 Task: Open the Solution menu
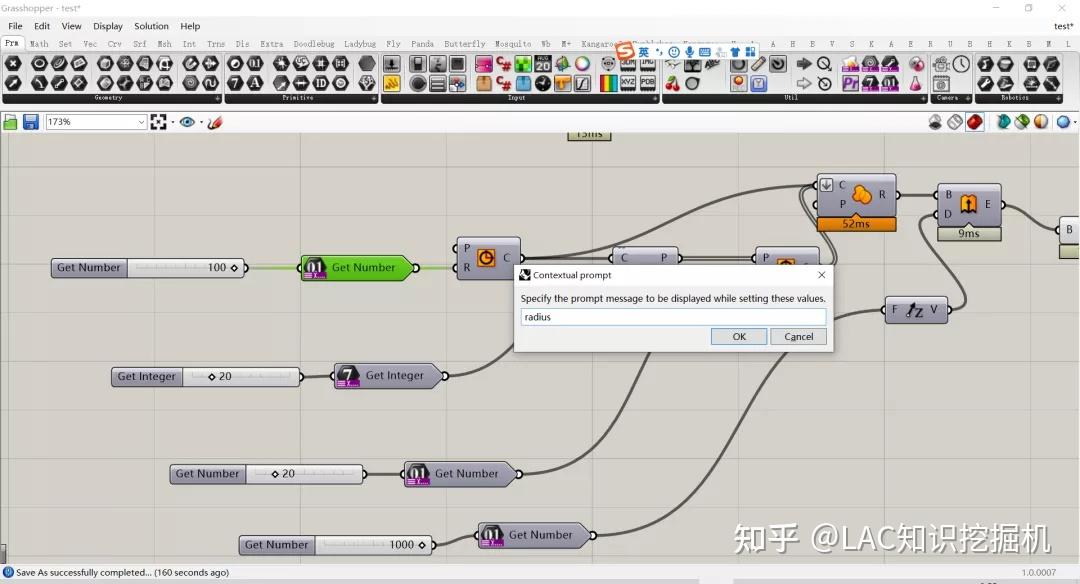coord(151,26)
